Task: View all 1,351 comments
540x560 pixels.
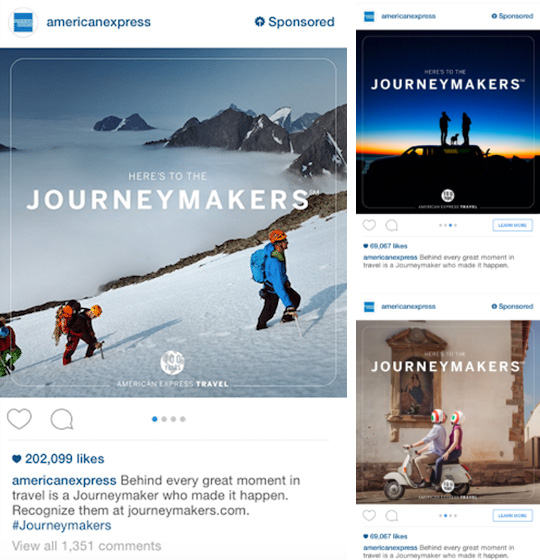Action: (87, 546)
